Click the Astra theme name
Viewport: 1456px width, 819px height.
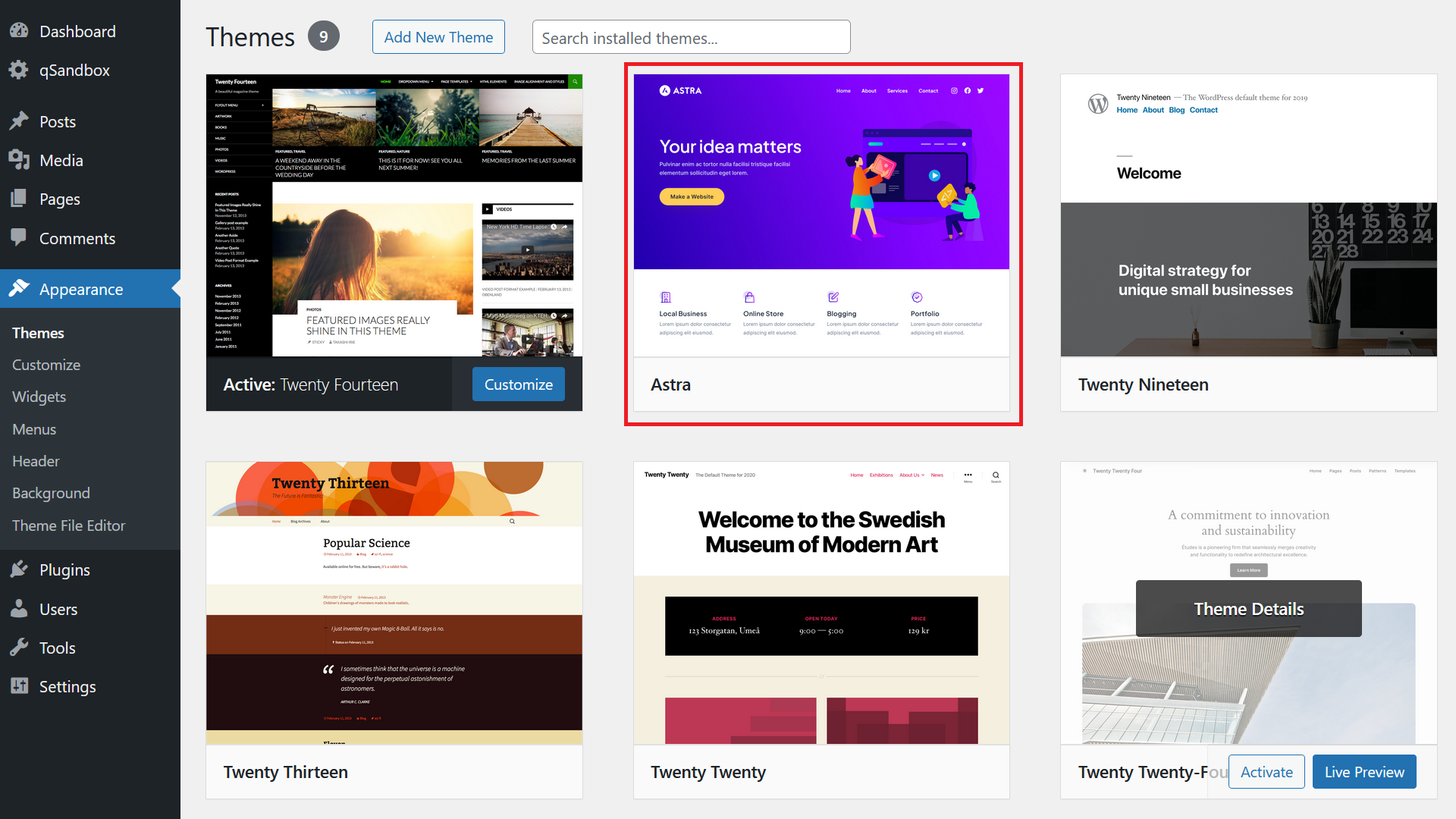[670, 384]
